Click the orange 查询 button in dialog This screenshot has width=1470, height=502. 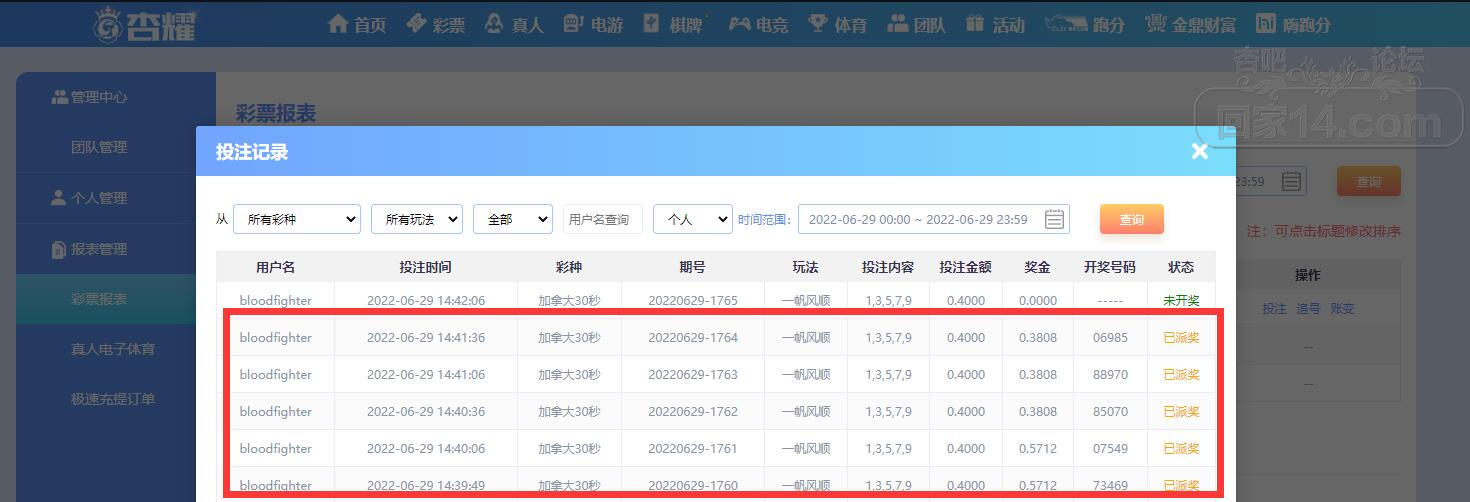click(x=1132, y=219)
